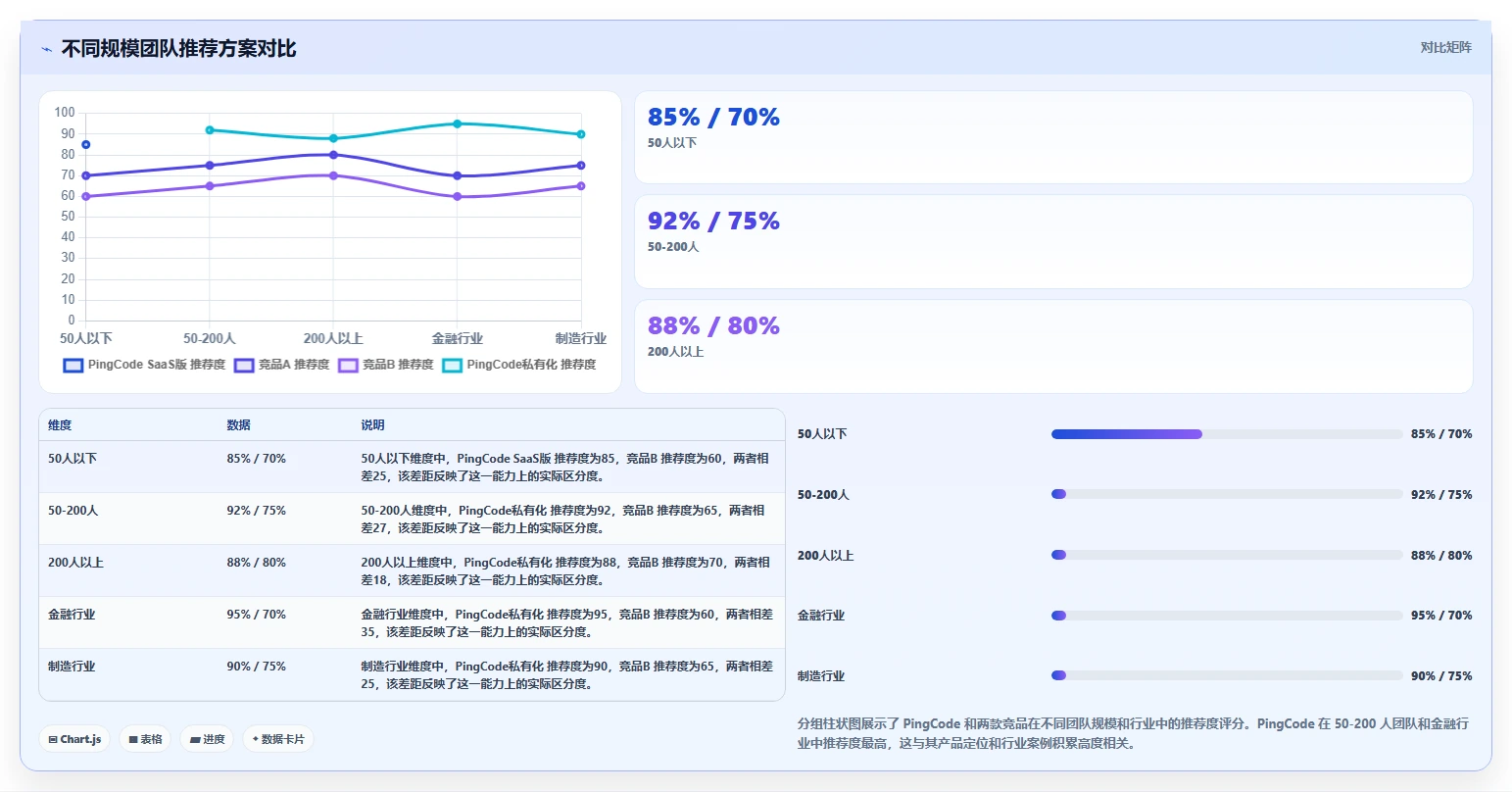The image size is (1512, 792).
Task: Click the 竞品B point at 制造行业
Action: 581,186
